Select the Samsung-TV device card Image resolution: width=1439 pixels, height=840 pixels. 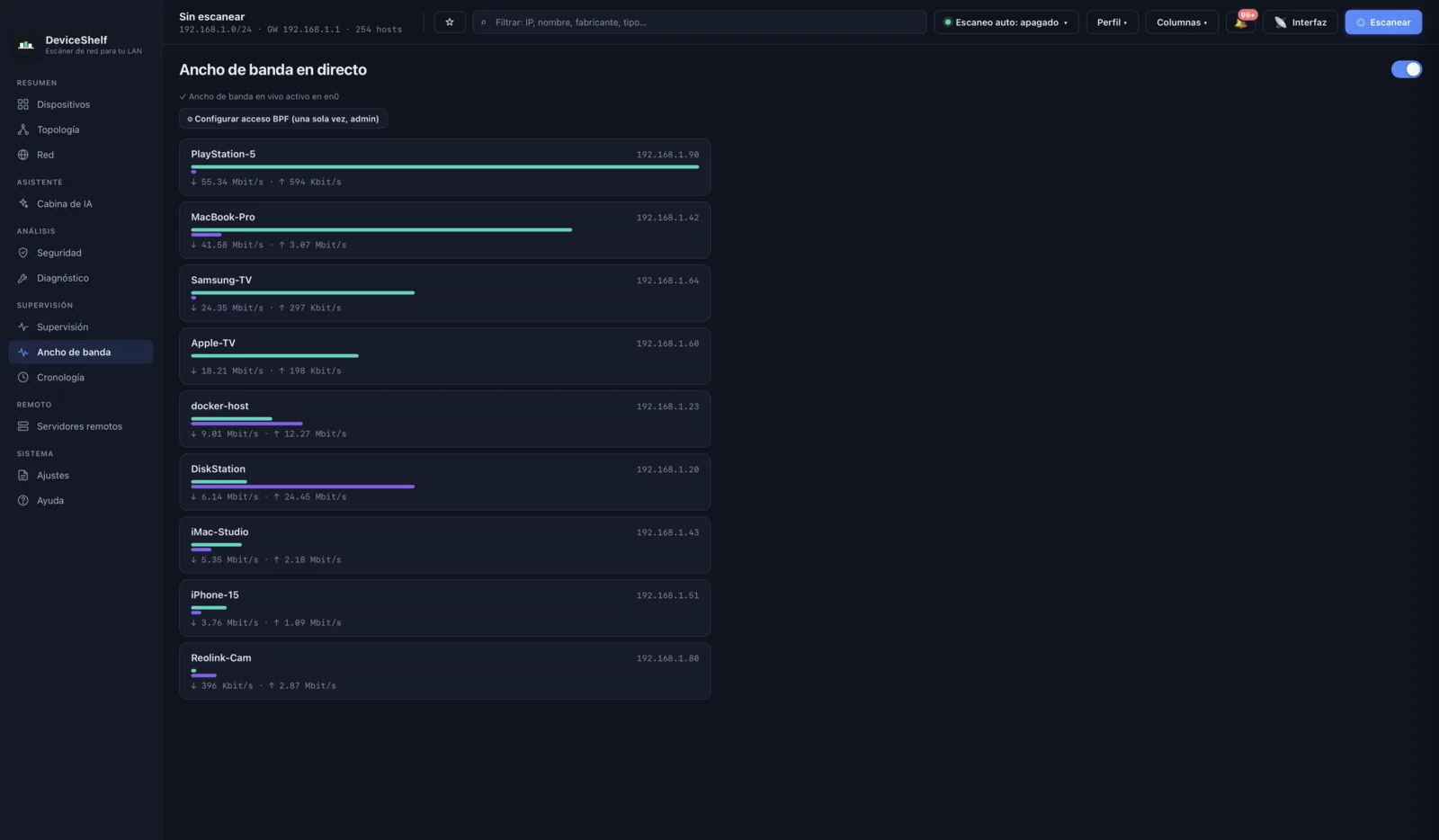(445, 293)
